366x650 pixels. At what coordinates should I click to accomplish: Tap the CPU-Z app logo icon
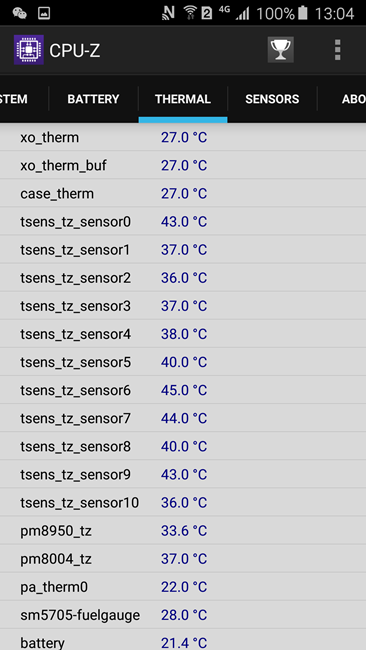(29, 50)
